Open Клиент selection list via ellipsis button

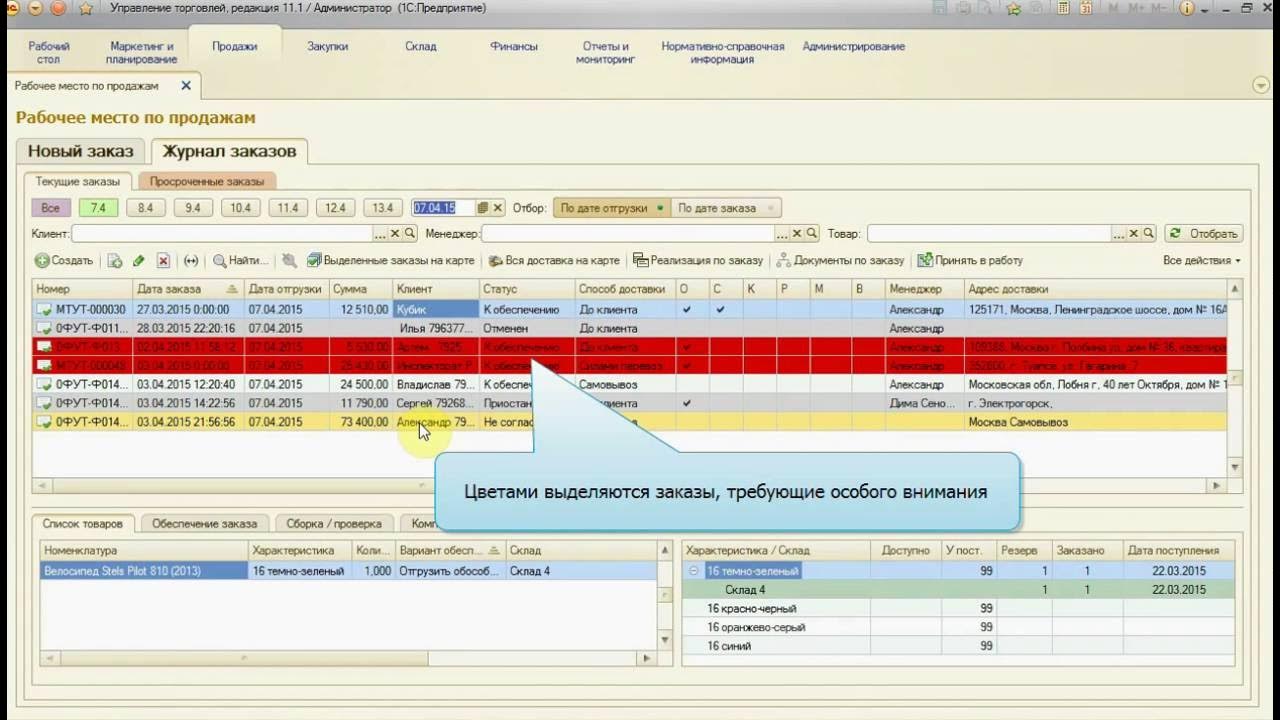pyautogui.click(x=380, y=233)
